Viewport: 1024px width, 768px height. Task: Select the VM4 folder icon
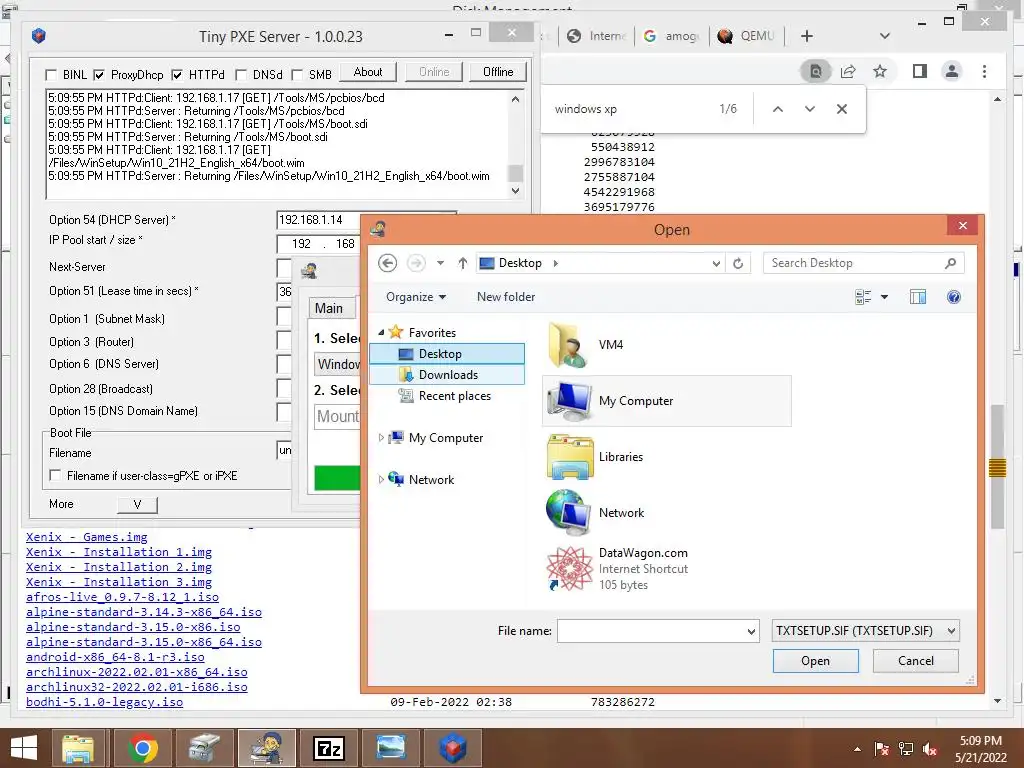pyautogui.click(x=568, y=344)
